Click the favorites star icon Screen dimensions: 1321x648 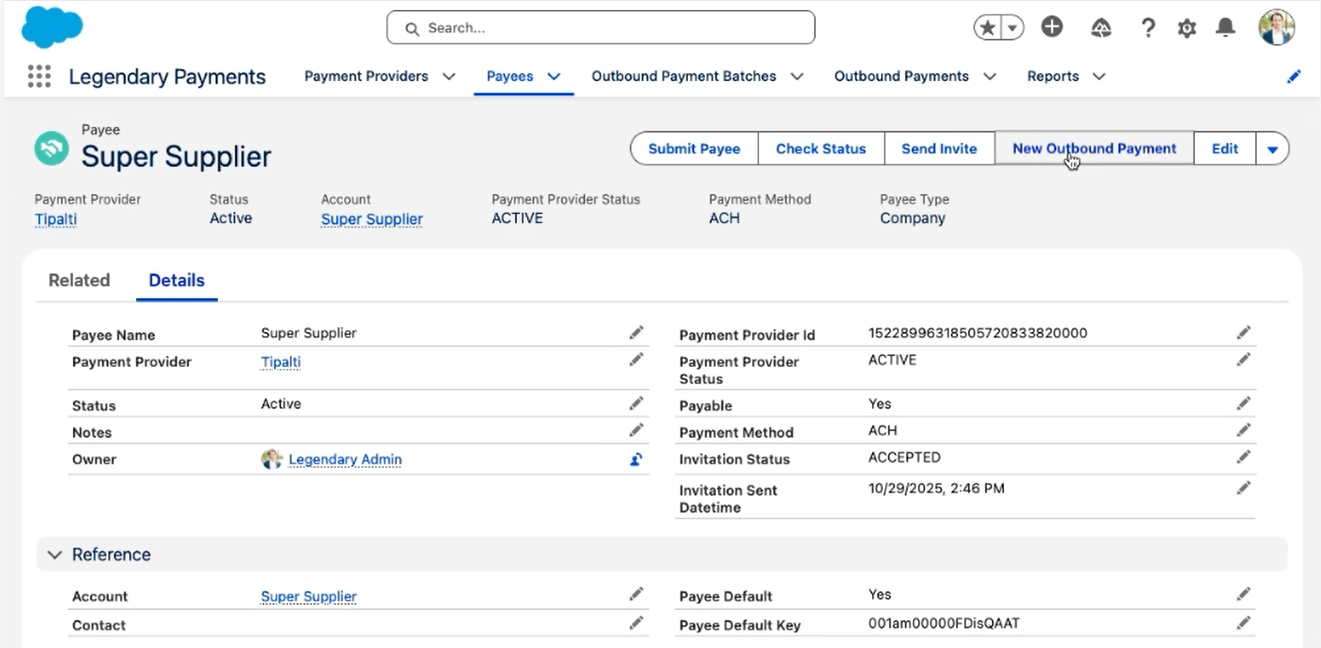tap(988, 28)
